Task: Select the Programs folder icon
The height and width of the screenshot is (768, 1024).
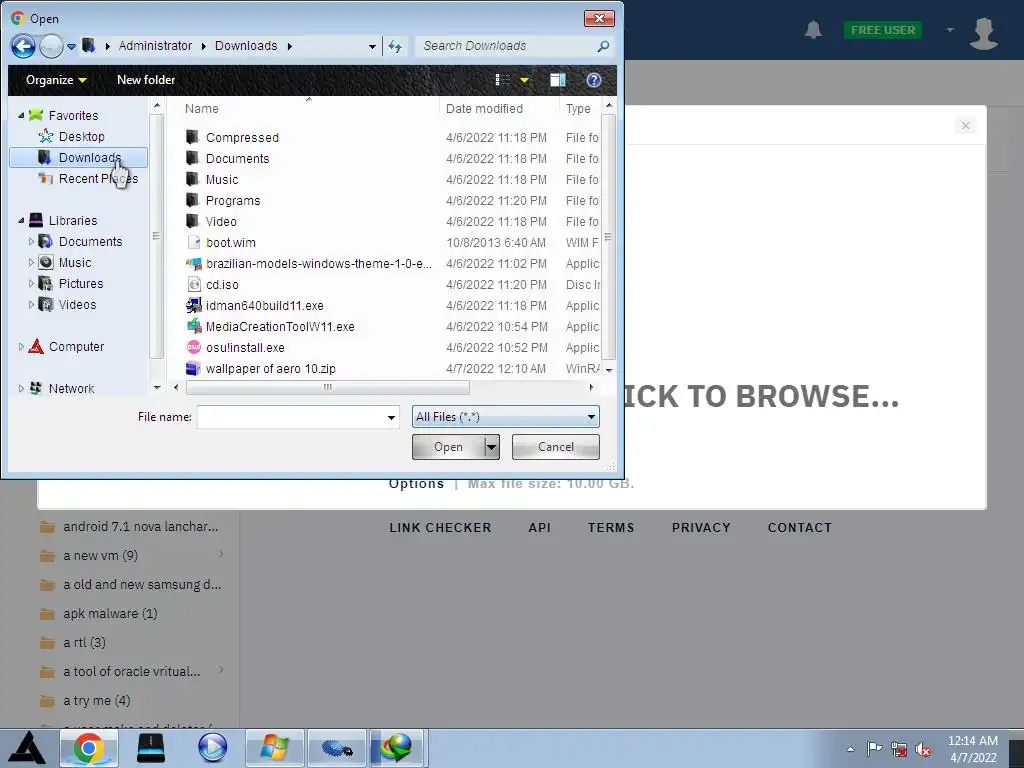Action: [192, 200]
